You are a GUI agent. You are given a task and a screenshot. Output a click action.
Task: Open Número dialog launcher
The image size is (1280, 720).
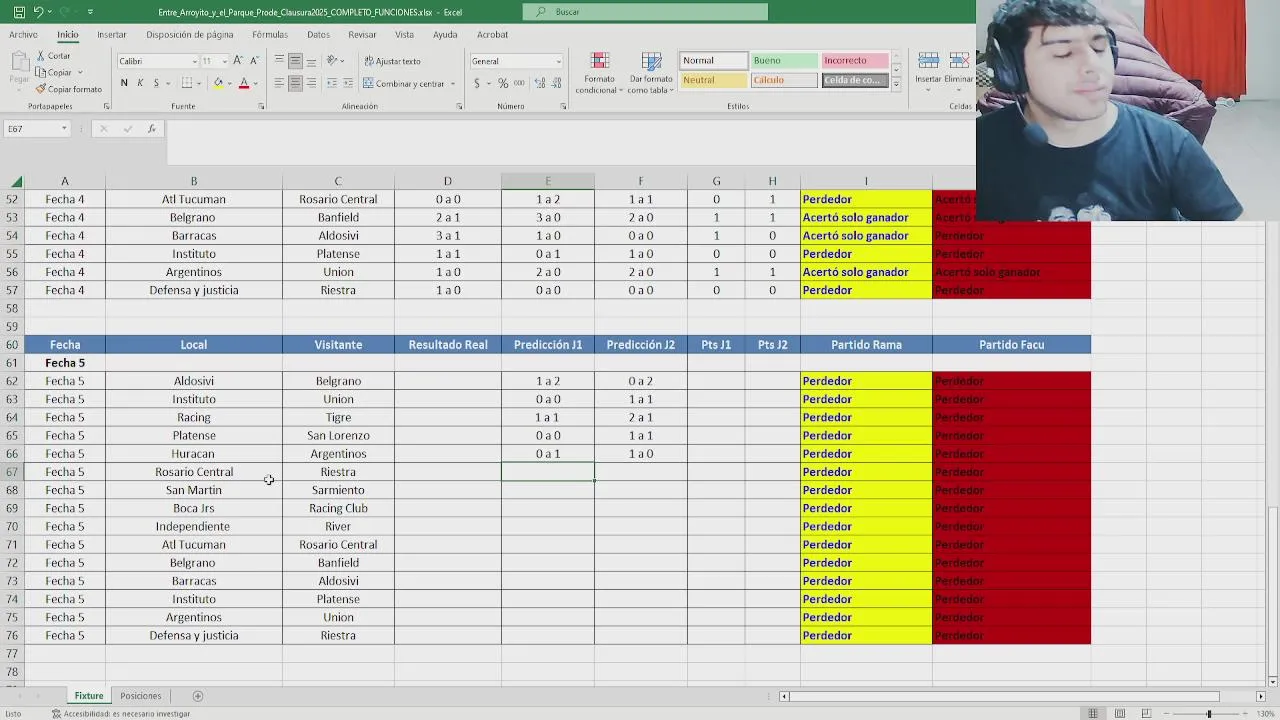tap(563, 106)
